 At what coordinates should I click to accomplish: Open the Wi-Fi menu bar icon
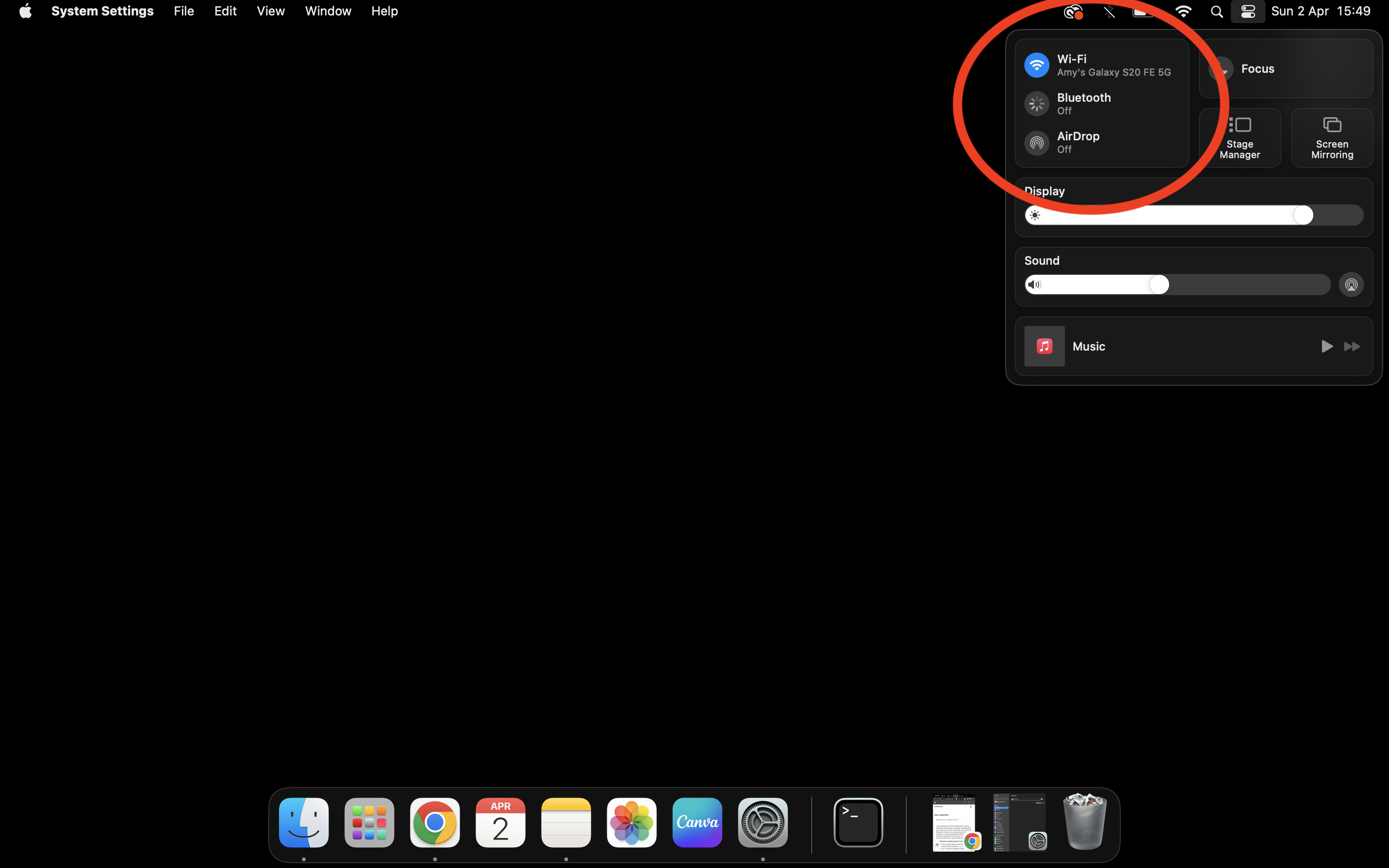pyautogui.click(x=1184, y=12)
